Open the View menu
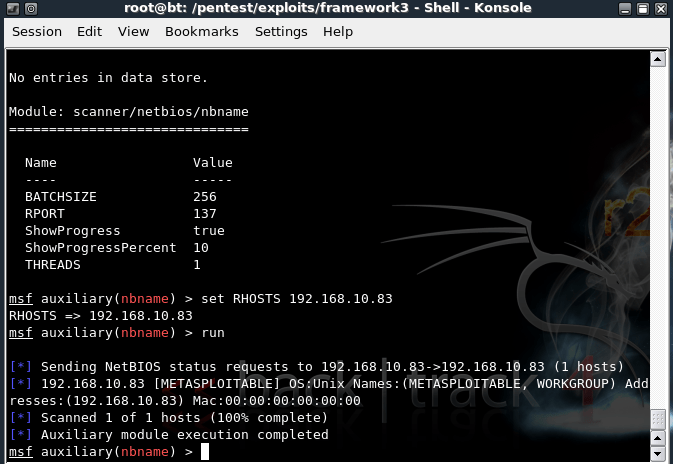Image resolution: width=673 pixels, height=464 pixels. tap(133, 32)
